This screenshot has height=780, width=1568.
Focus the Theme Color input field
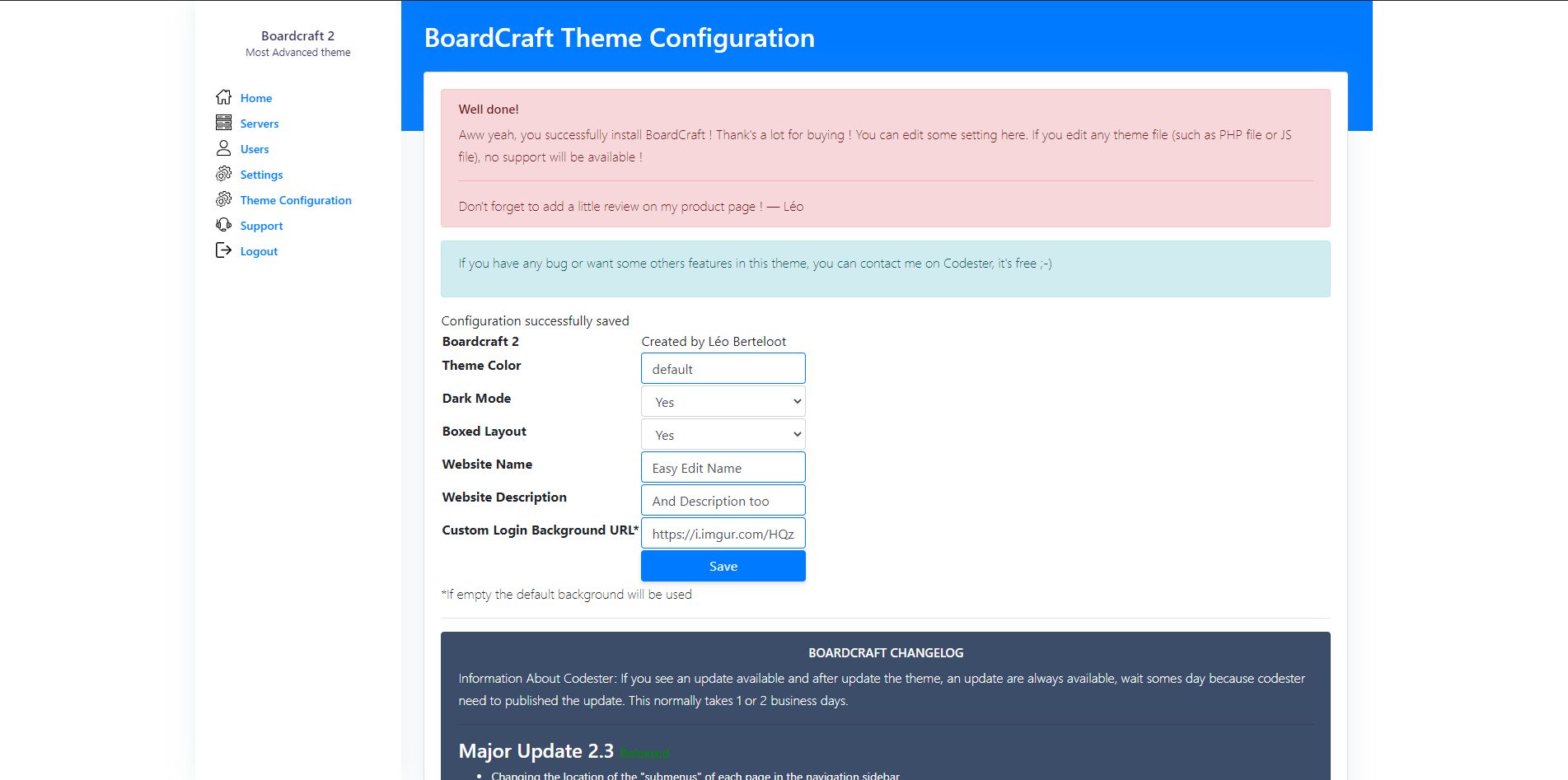[723, 369]
